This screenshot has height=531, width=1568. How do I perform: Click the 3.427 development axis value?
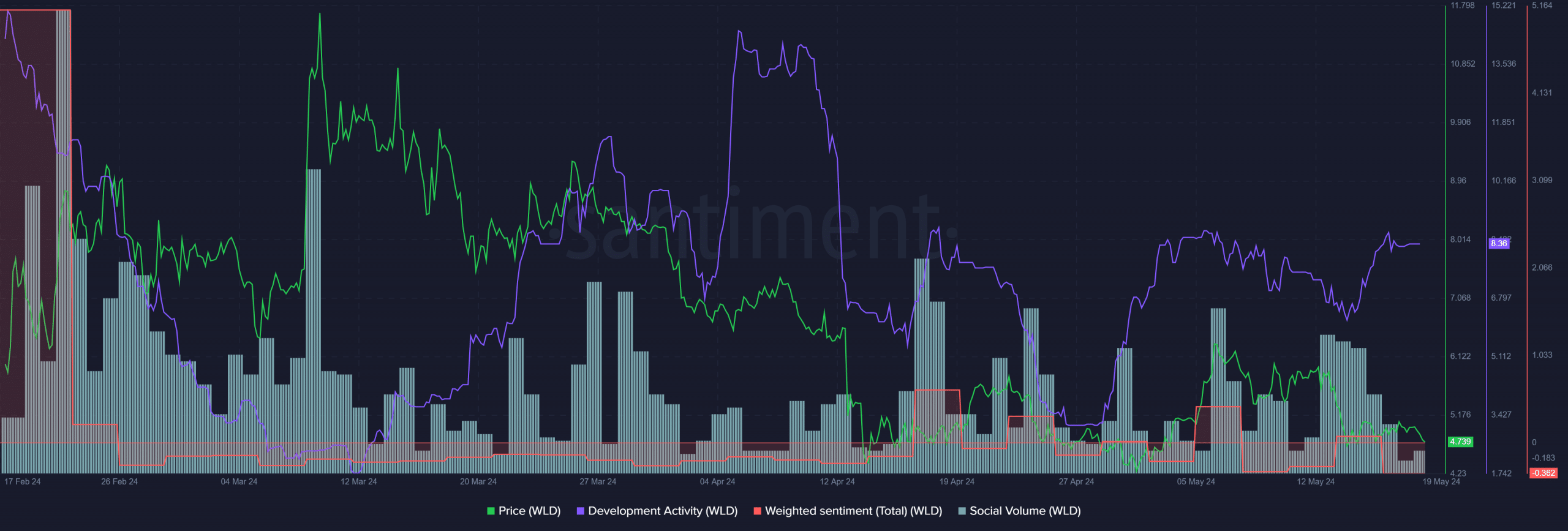pos(1501,415)
